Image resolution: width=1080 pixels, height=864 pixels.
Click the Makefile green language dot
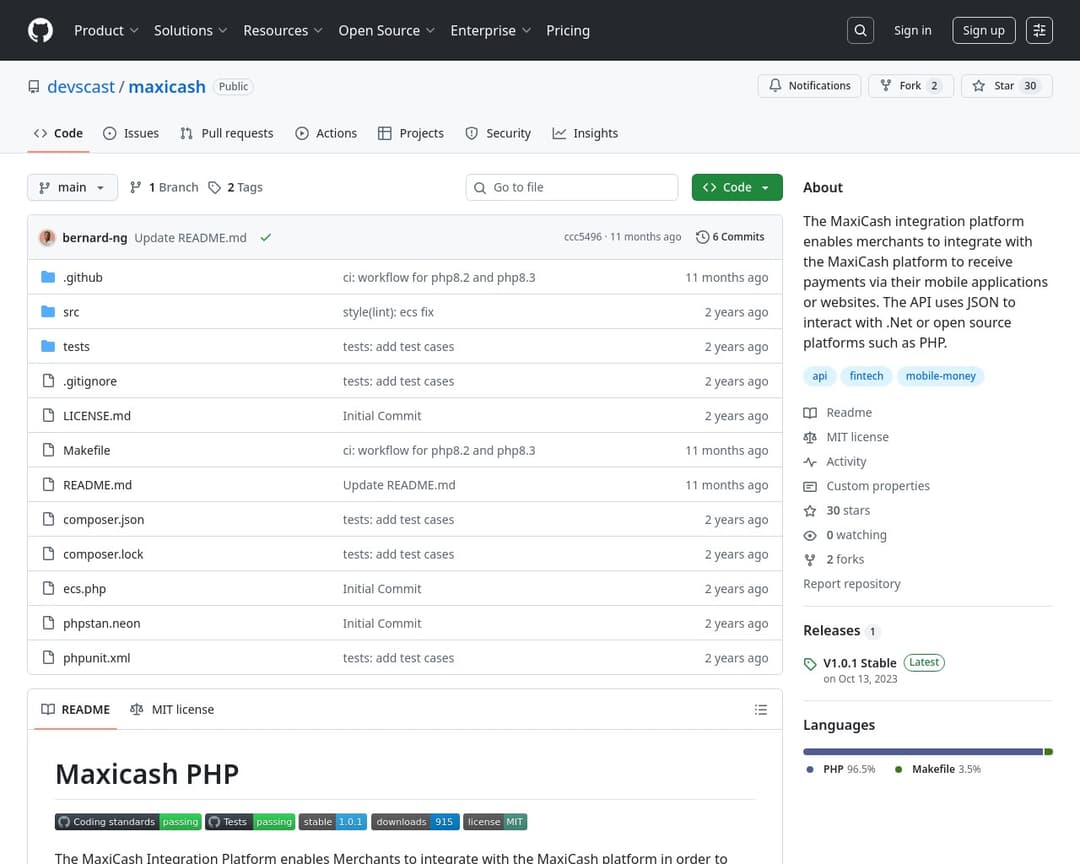pyautogui.click(x=898, y=770)
